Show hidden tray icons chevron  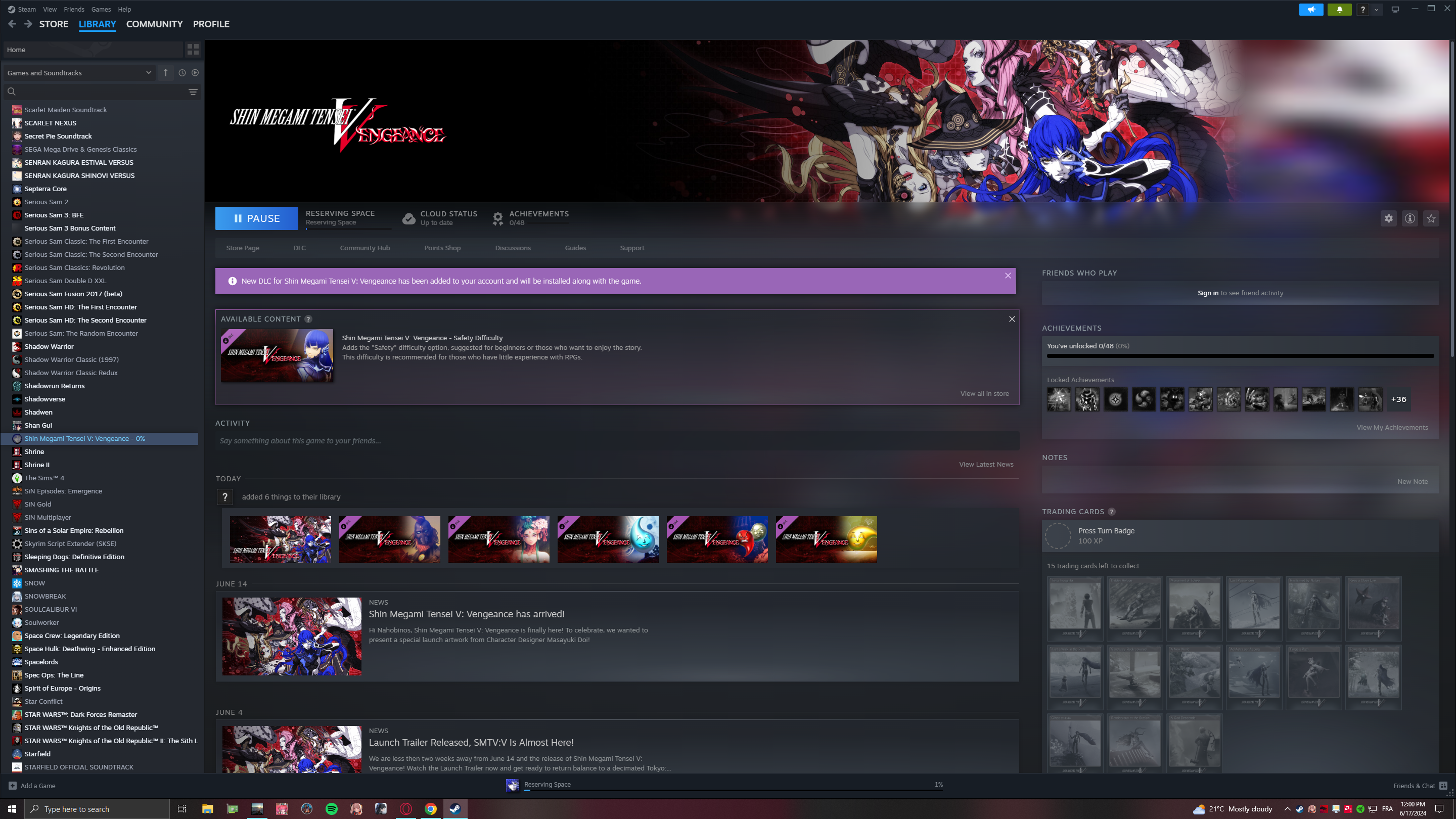1288,809
